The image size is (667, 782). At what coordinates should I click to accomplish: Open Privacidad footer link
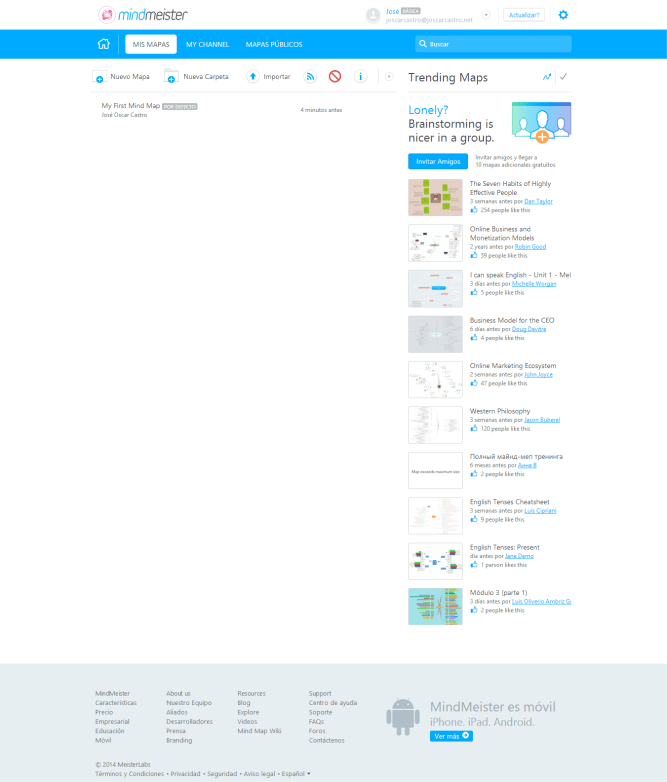tap(185, 774)
